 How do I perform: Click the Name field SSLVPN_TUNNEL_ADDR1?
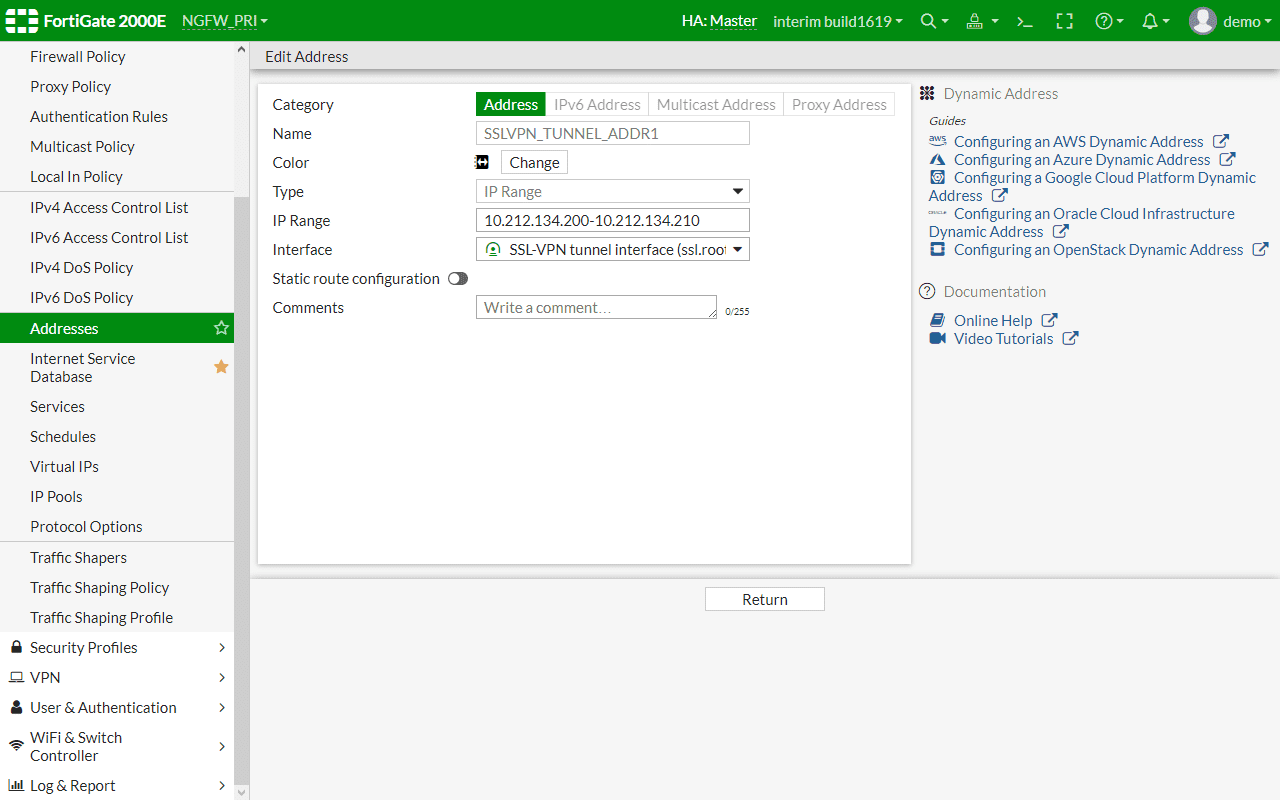pos(612,133)
